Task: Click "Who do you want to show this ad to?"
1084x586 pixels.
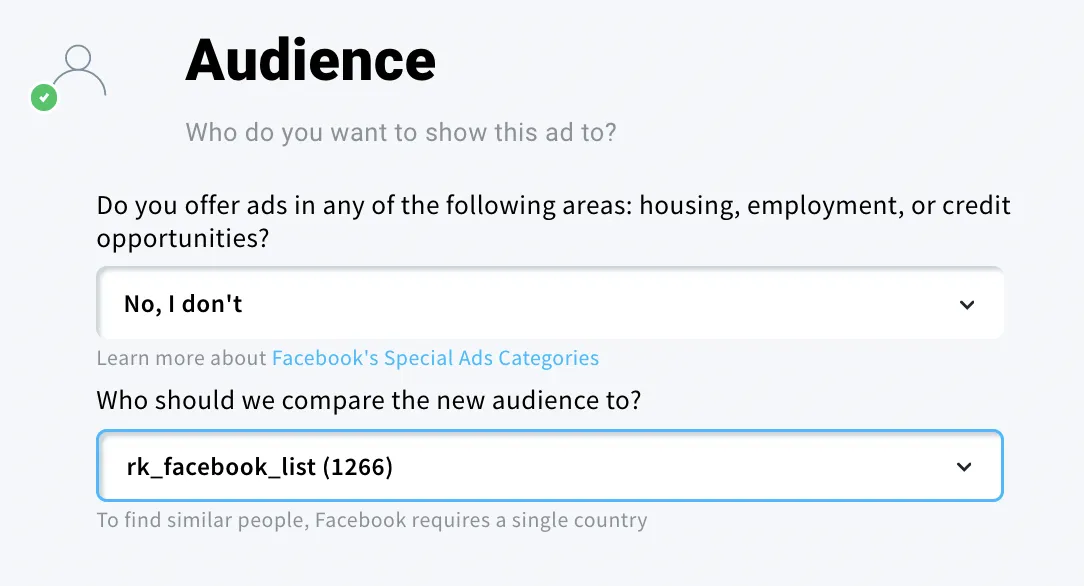Action: coord(401,132)
